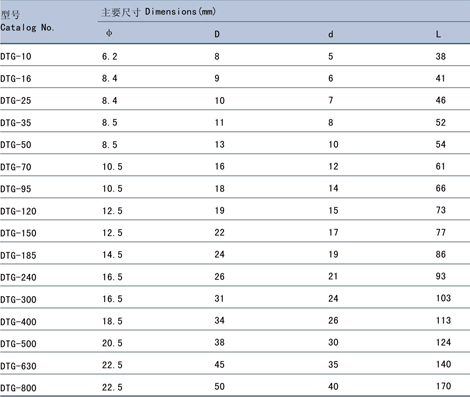
Task: Click the Φ column header
Action: click(x=109, y=33)
